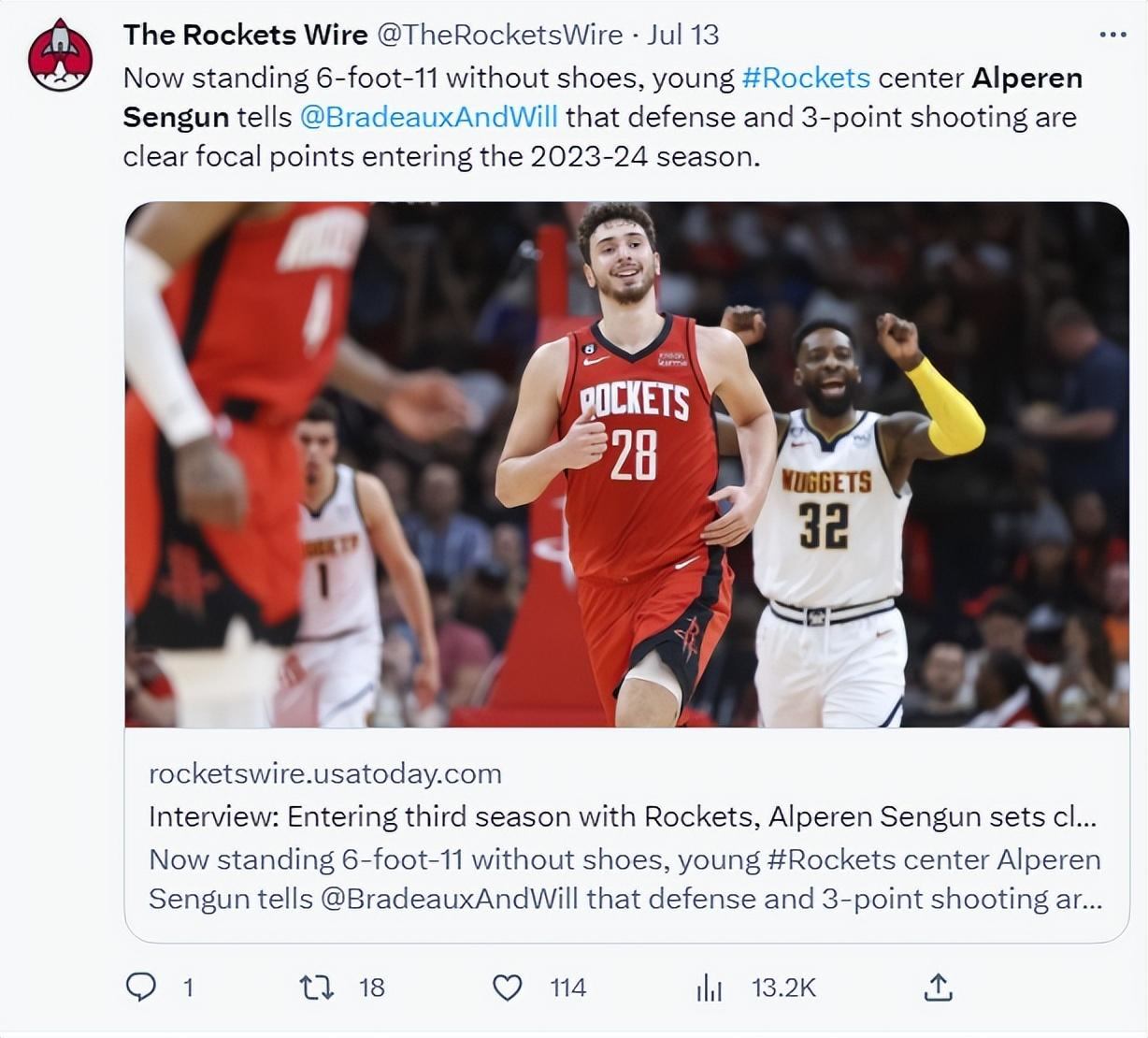Click the 13.2K views count
This screenshot has height=1038, width=1148.
783,988
